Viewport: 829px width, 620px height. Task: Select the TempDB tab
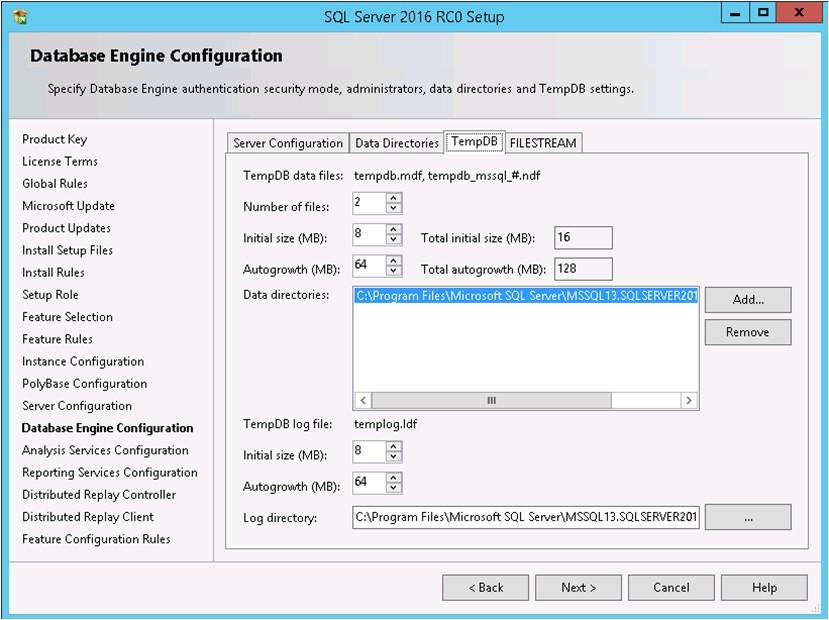pos(474,142)
